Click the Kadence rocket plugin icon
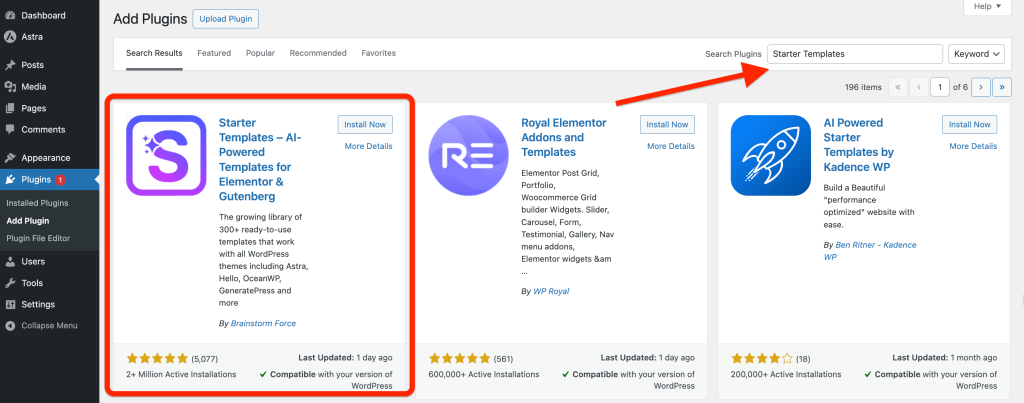Image resolution: width=1024 pixels, height=403 pixels. [x=770, y=156]
